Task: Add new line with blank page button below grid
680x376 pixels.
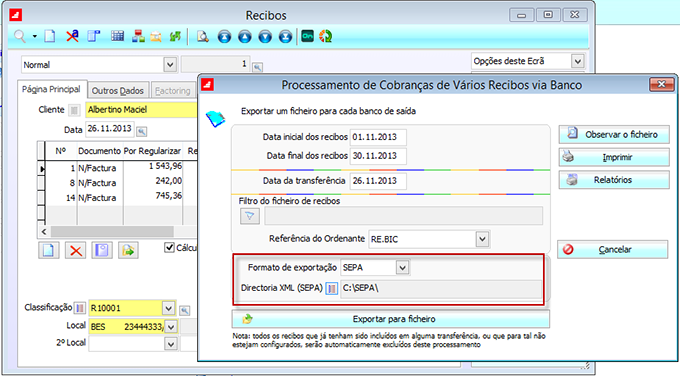Action: pos(49,250)
